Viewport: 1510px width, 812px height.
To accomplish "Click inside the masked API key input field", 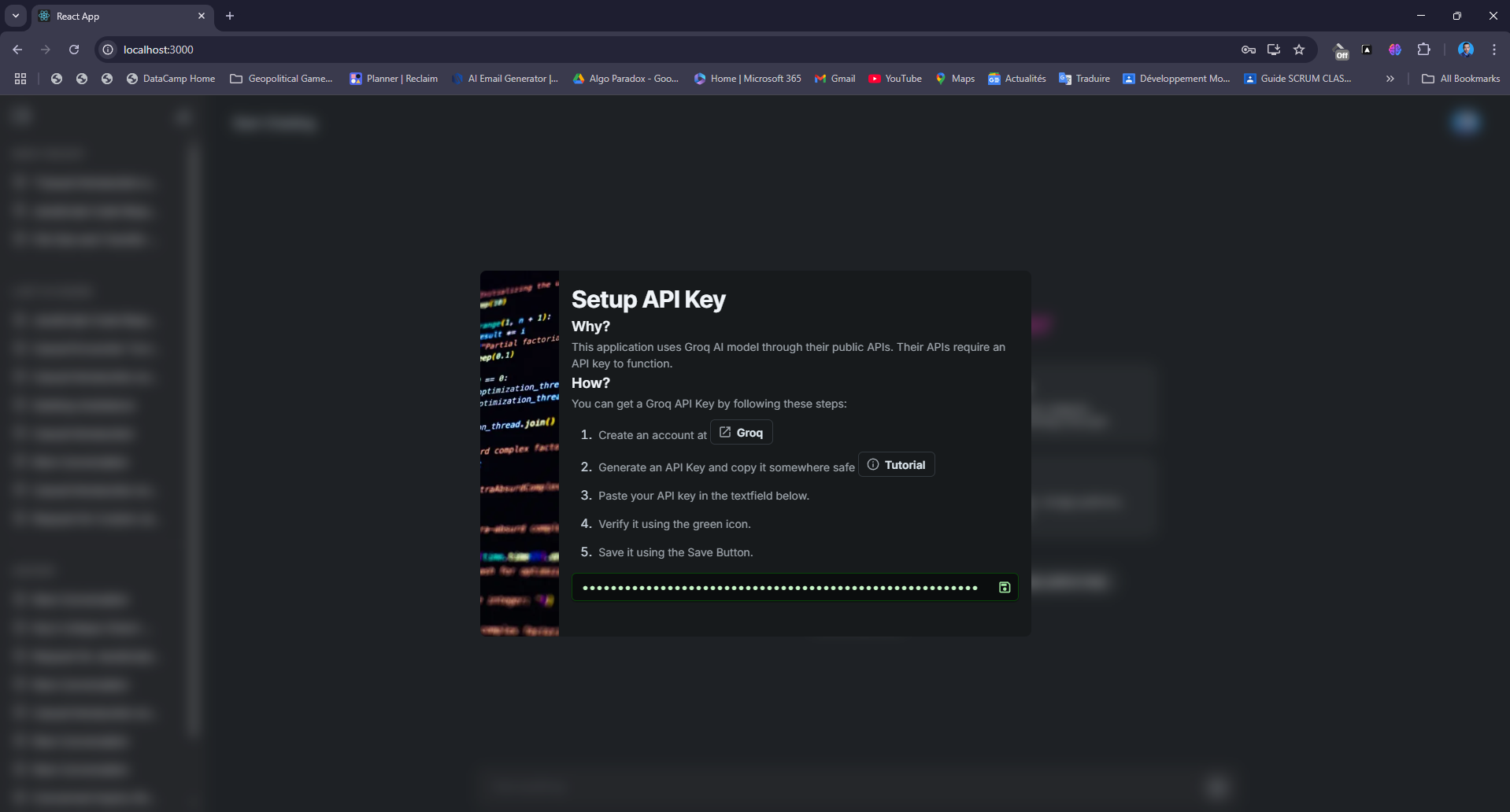I will (779, 587).
